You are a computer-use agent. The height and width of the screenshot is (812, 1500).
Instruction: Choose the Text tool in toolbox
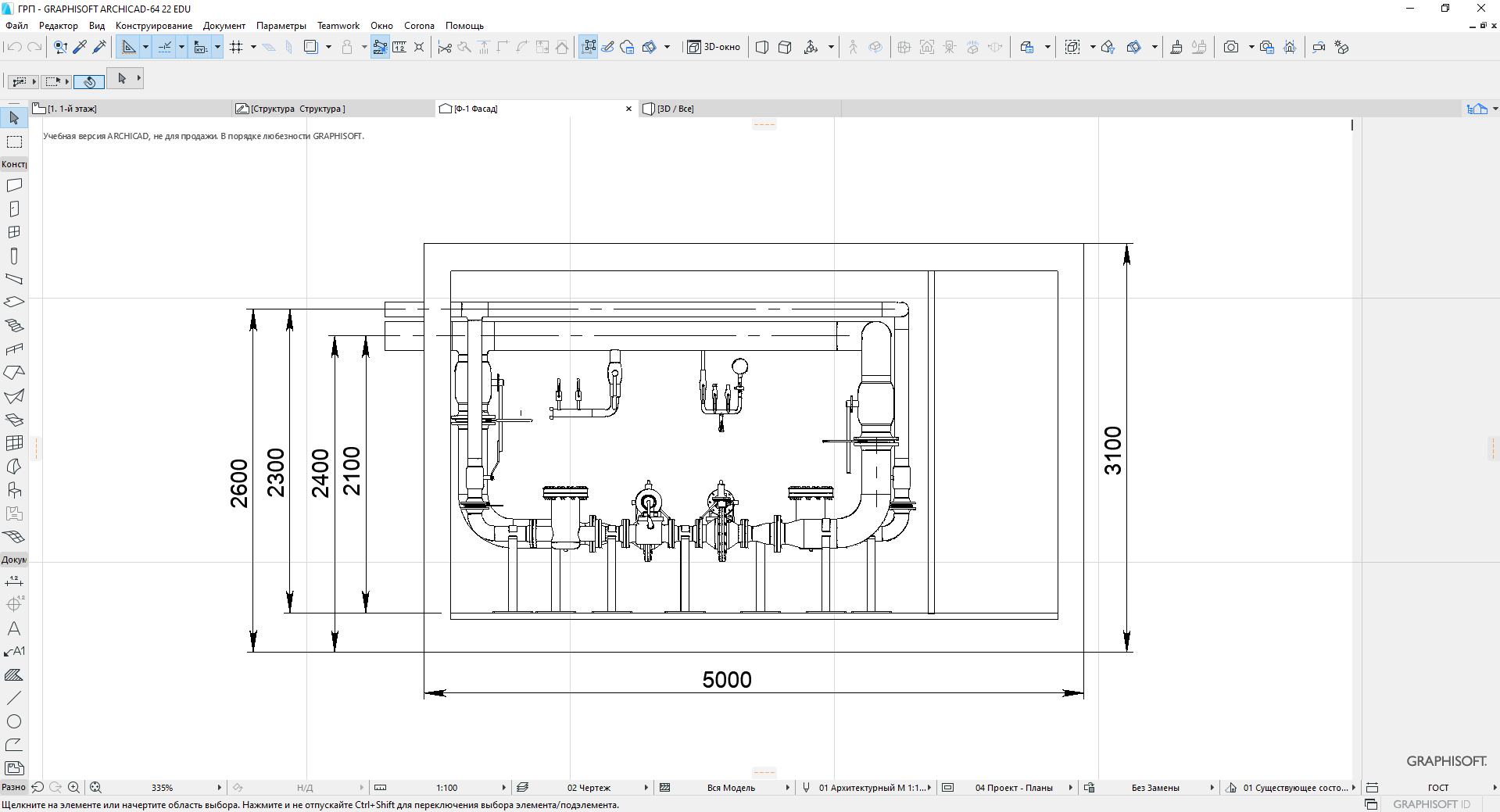(14, 628)
